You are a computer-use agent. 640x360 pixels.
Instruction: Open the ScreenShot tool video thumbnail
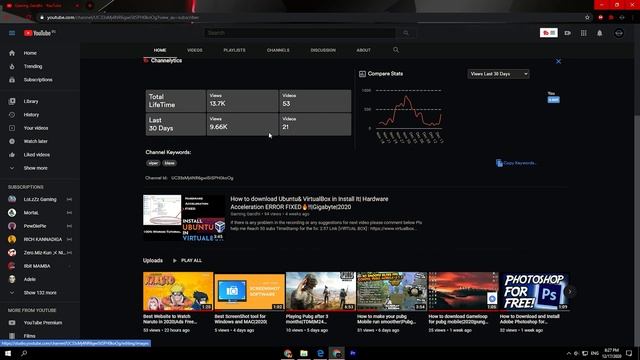tap(249, 291)
